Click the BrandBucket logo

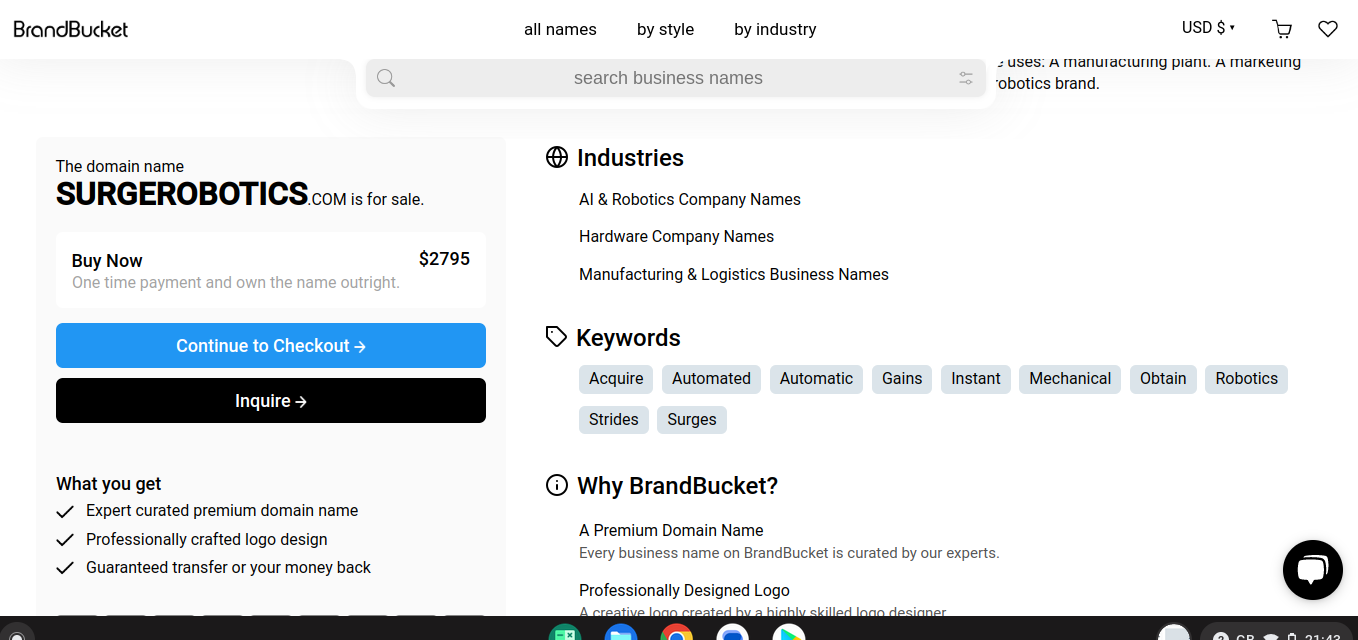71,29
